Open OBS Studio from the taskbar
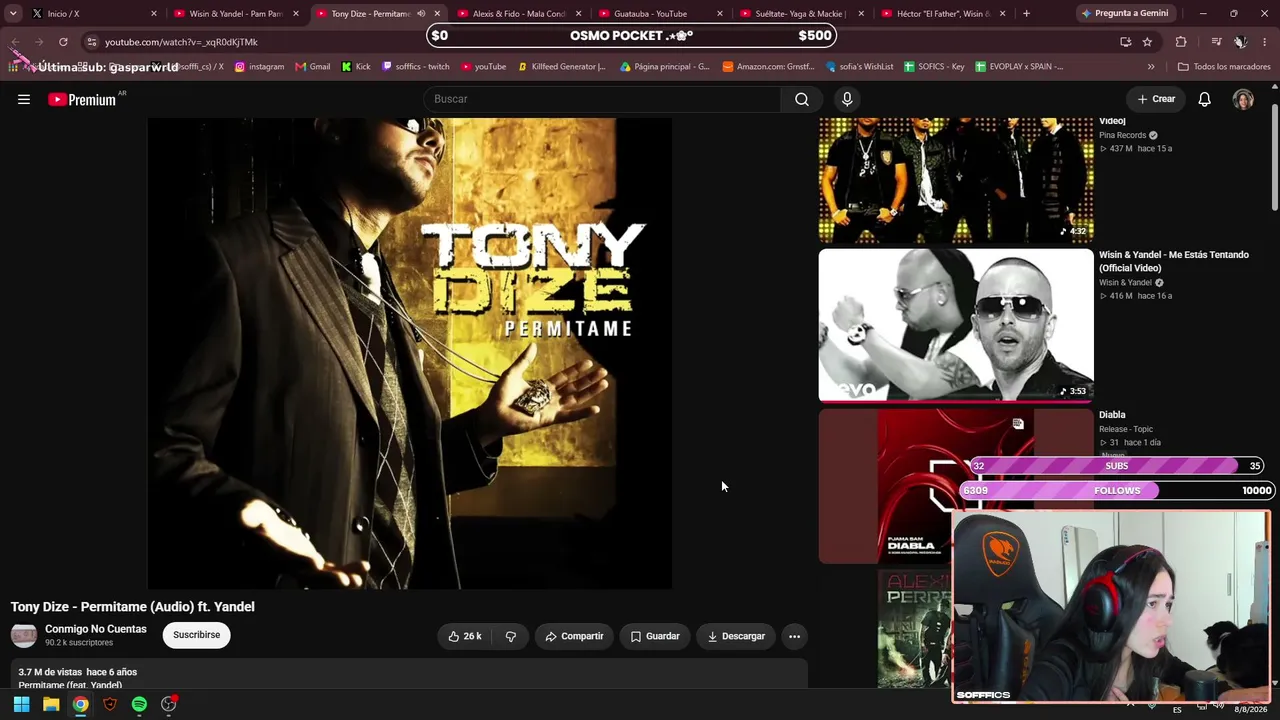 169,704
